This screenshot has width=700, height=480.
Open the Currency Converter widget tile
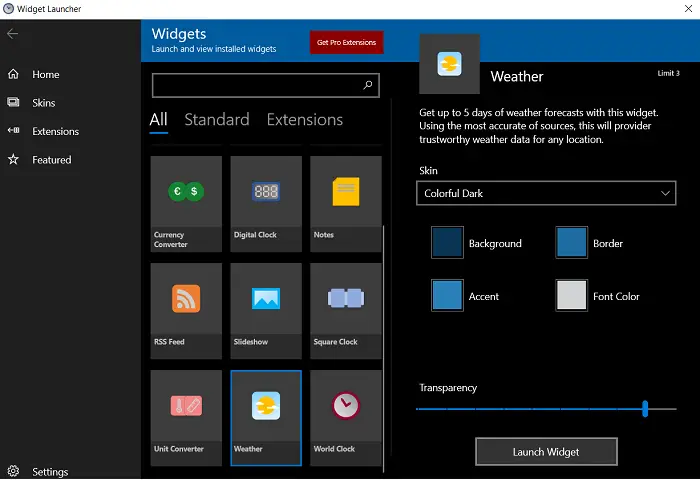186,204
